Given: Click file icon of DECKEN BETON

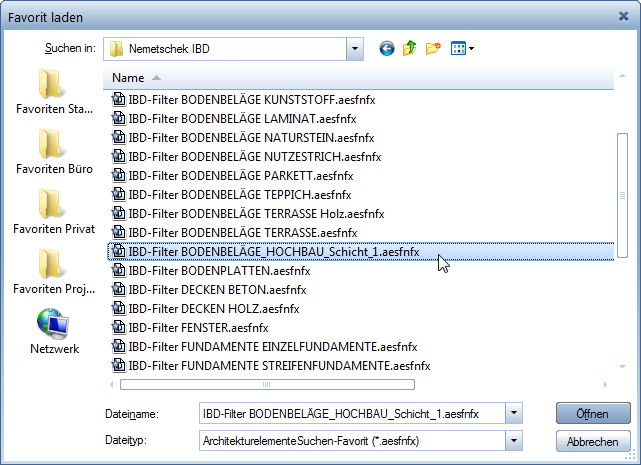Looking at the screenshot, I should pos(119,290).
